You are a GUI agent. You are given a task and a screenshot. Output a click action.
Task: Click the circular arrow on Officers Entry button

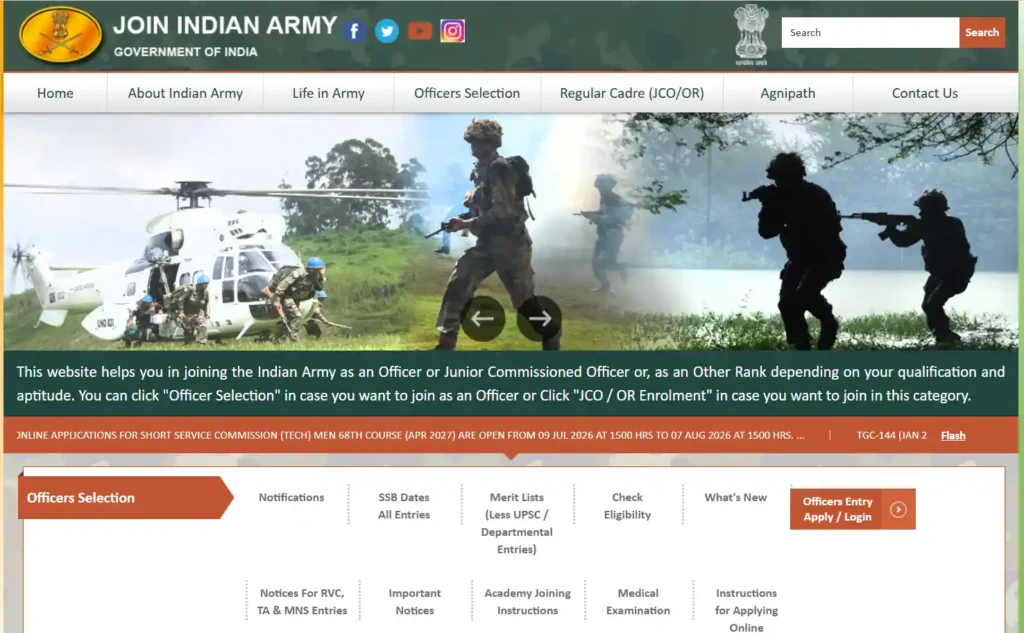[x=898, y=510]
